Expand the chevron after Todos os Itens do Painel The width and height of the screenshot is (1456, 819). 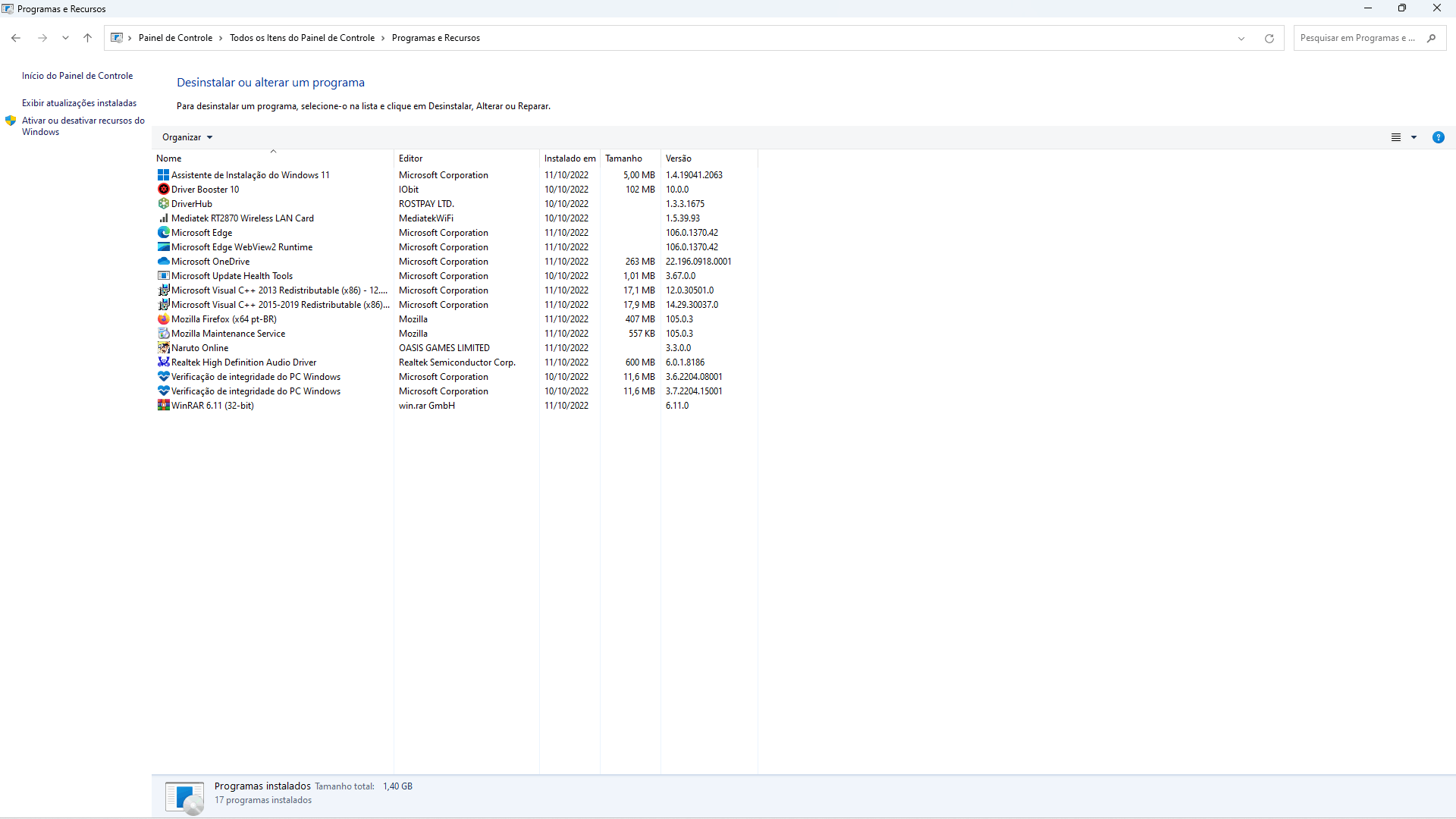(383, 38)
